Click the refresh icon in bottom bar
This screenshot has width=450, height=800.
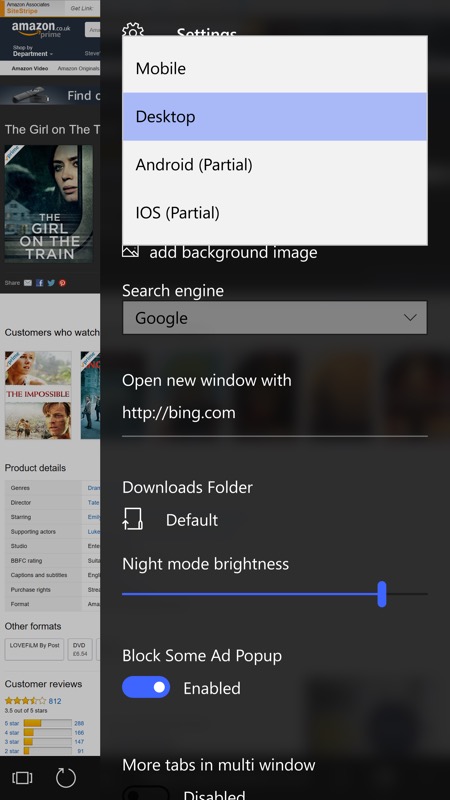tap(66, 778)
